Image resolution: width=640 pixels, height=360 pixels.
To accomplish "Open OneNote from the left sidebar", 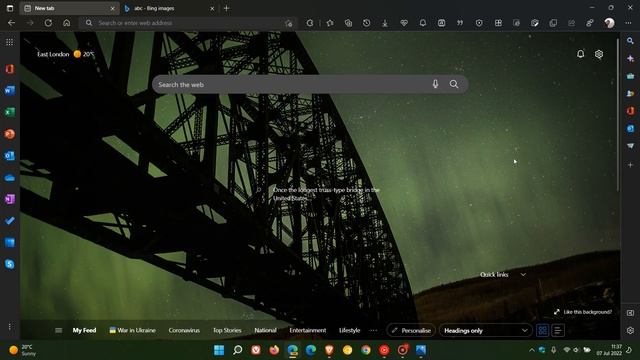I will [9, 199].
